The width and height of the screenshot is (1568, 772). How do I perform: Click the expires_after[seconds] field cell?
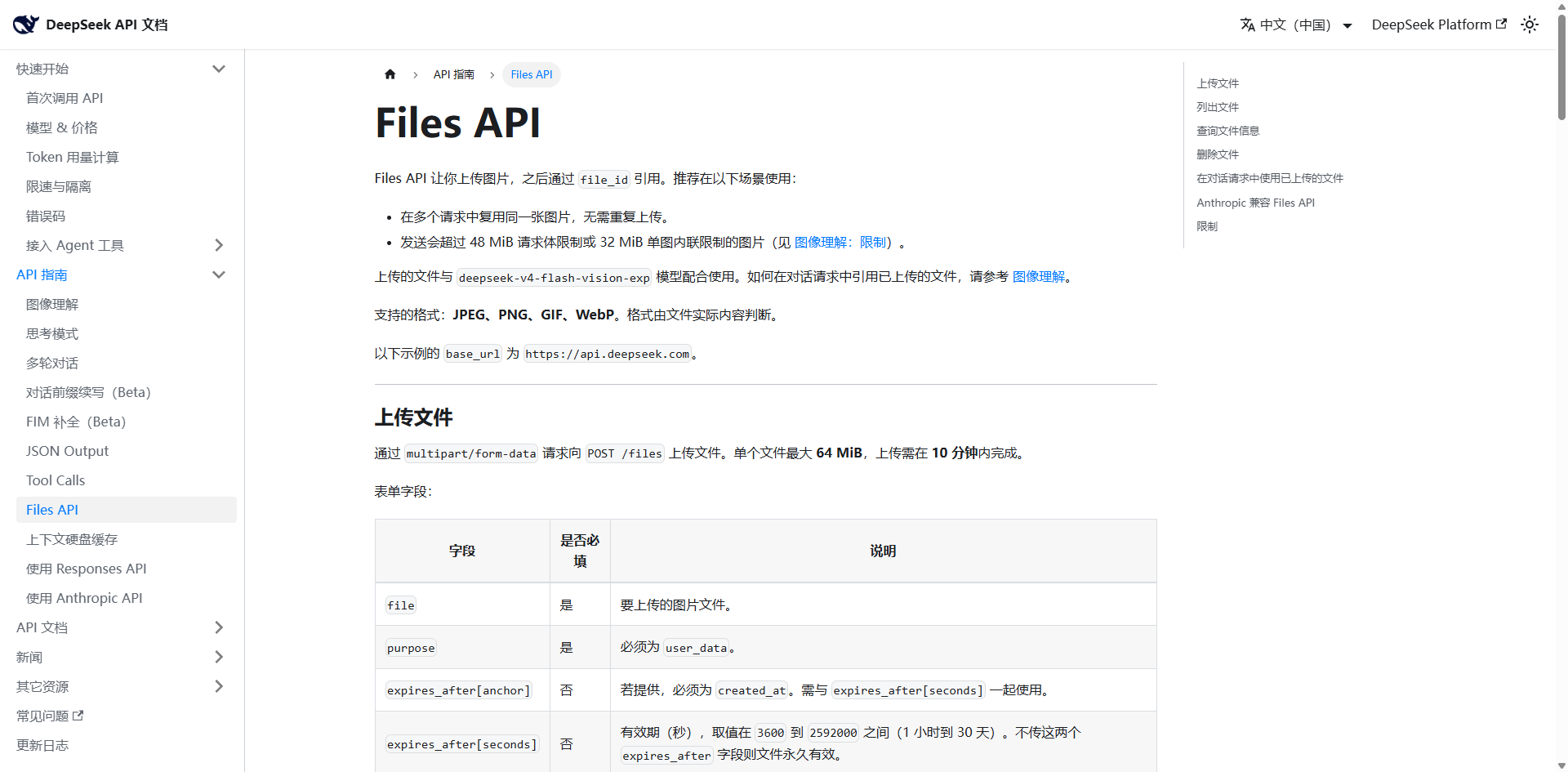coord(462,744)
